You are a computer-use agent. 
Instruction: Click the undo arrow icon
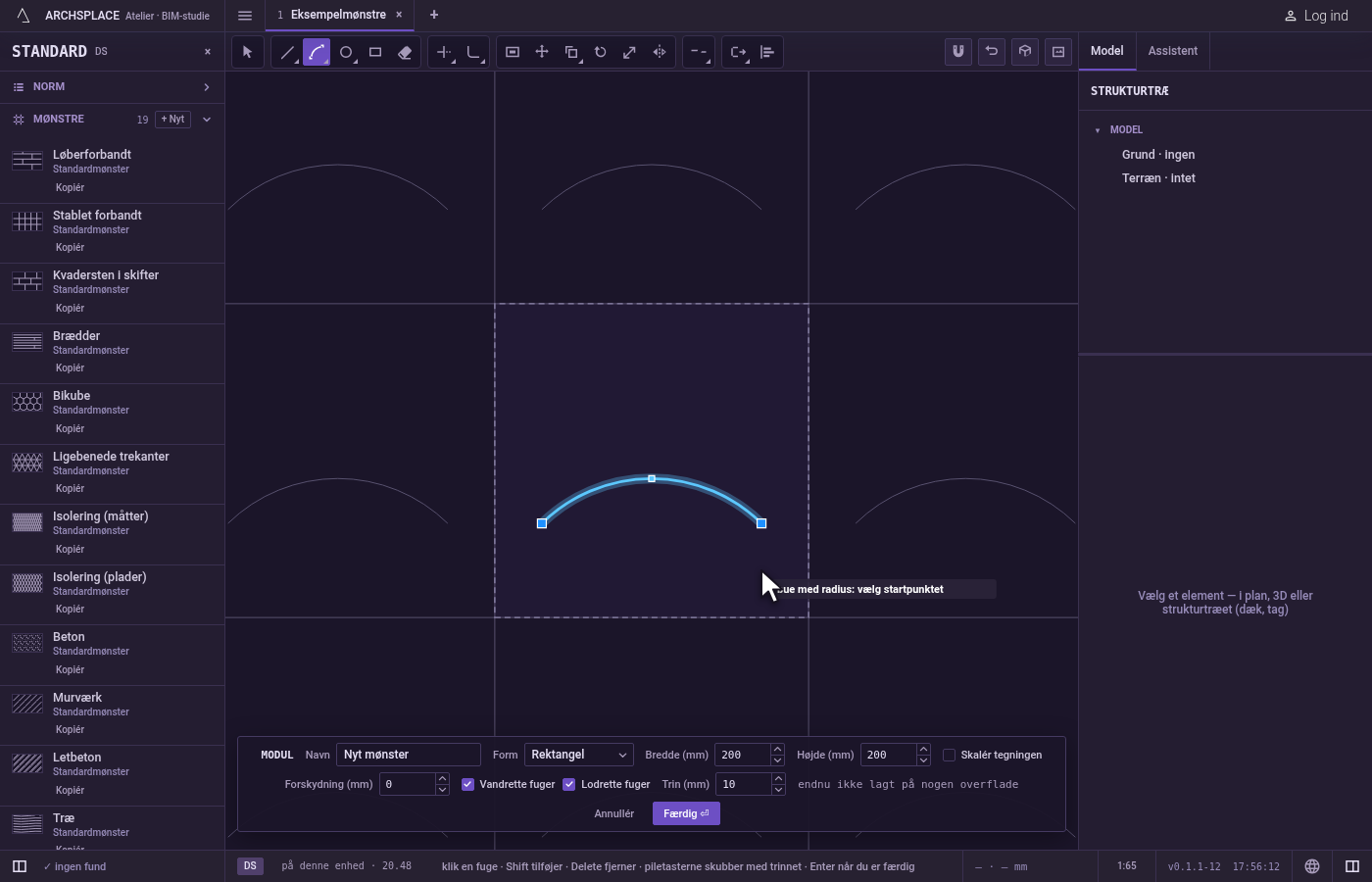(x=992, y=52)
